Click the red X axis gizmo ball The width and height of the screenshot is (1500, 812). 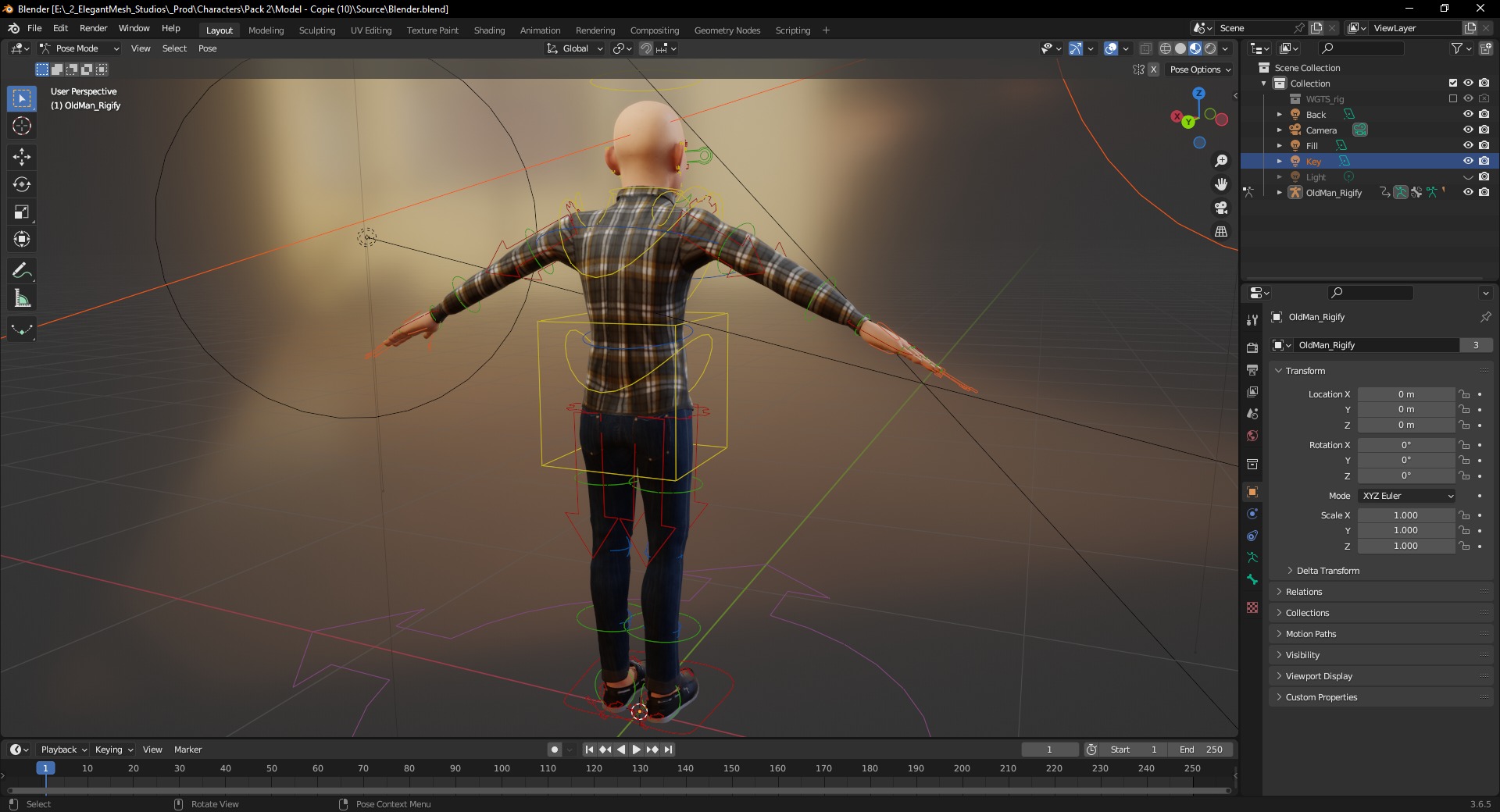(x=1176, y=116)
